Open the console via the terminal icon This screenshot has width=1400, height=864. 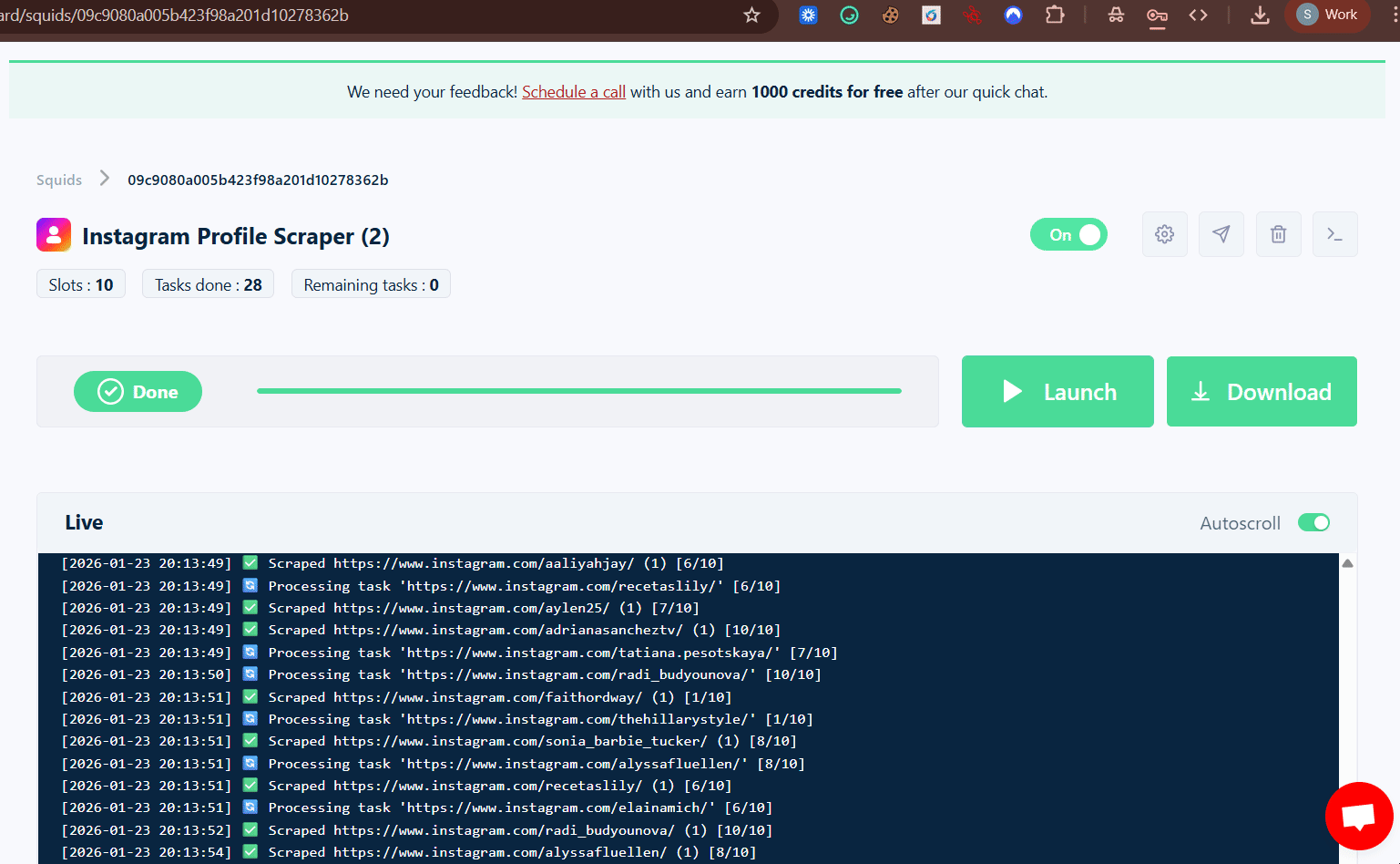pos(1335,234)
